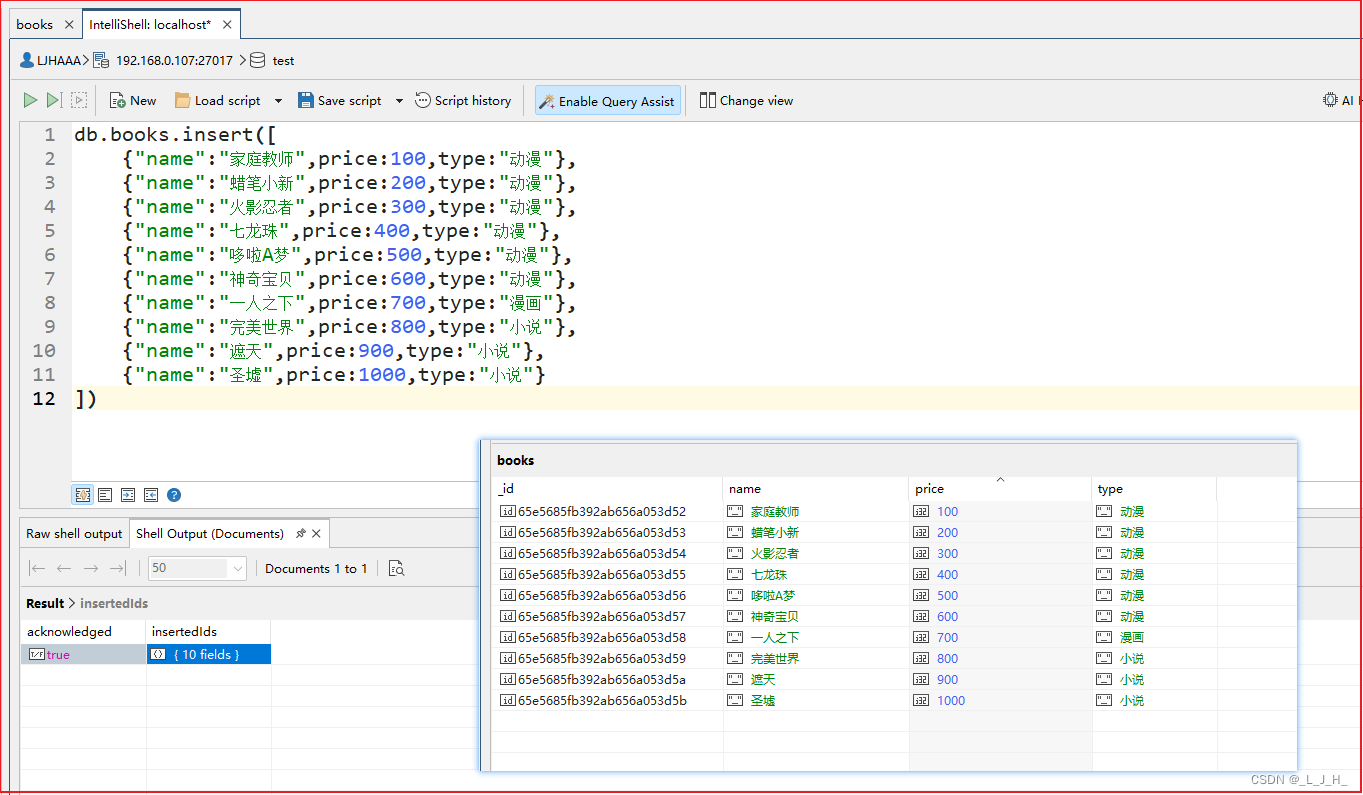Pin the Shell Output (Documents) tab

coord(300,533)
